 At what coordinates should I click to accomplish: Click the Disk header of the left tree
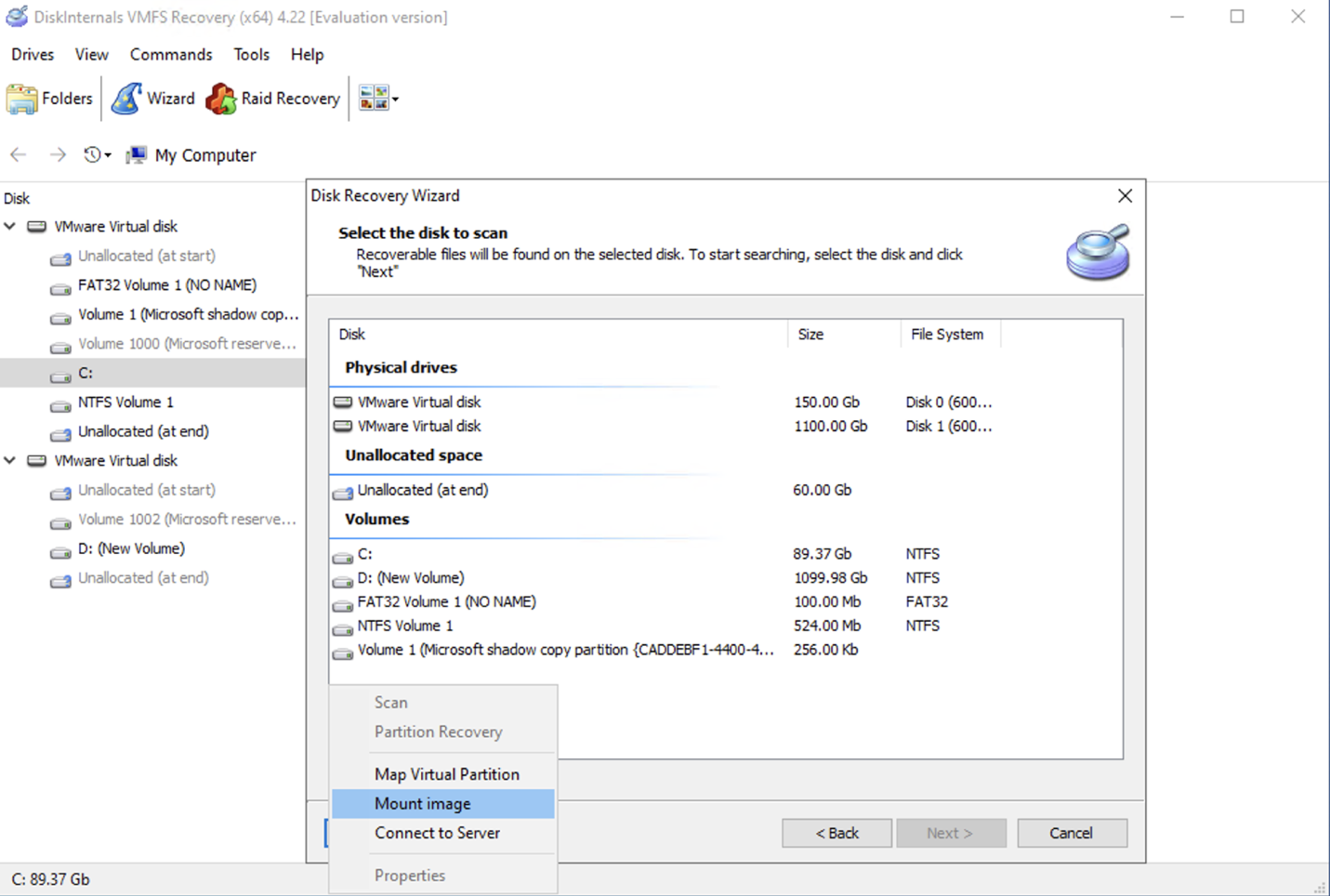(x=17, y=198)
